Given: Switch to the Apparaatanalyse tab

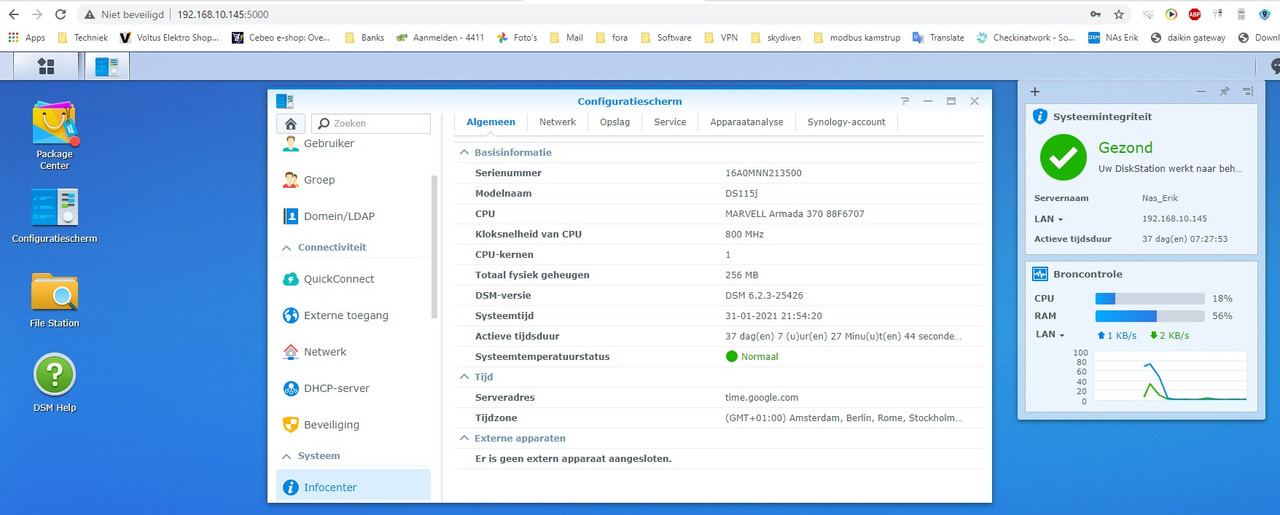Looking at the screenshot, I should coord(747,122).
